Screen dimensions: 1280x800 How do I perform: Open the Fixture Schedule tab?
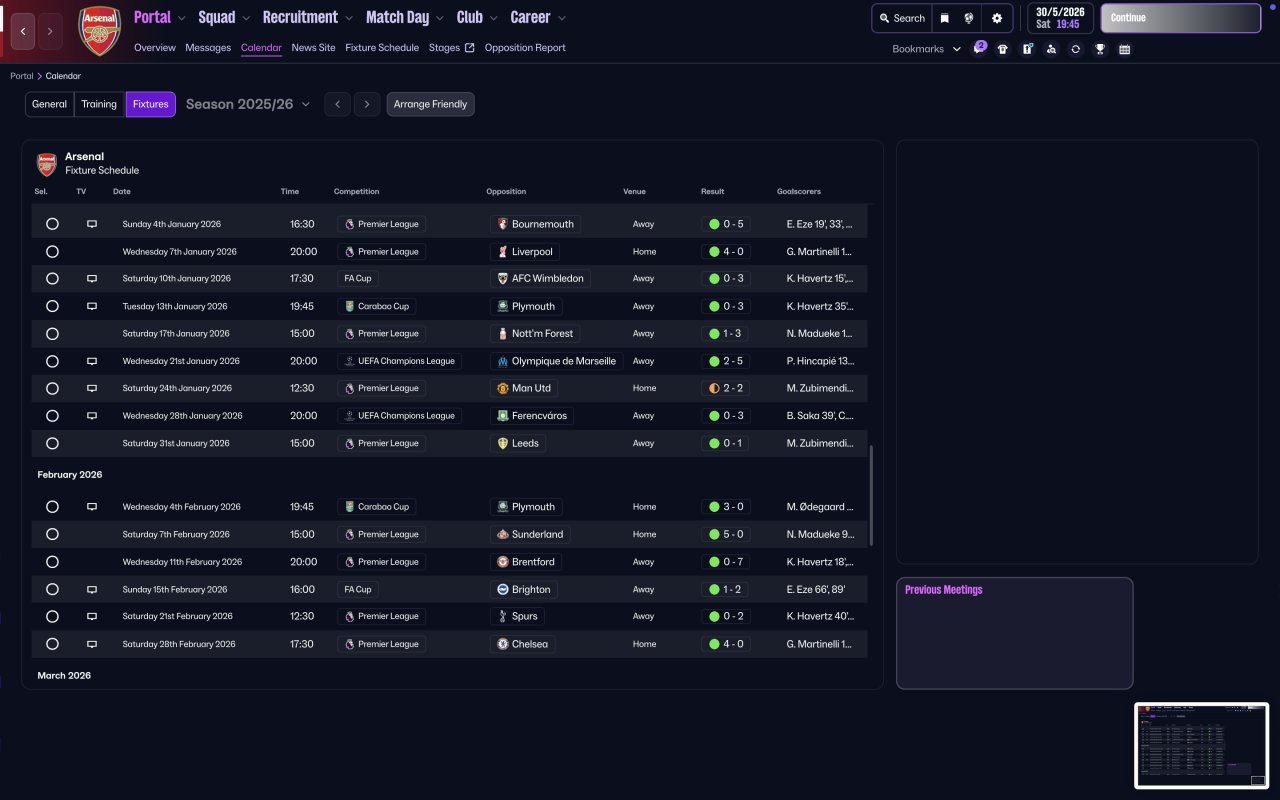[x=382, y=48]
